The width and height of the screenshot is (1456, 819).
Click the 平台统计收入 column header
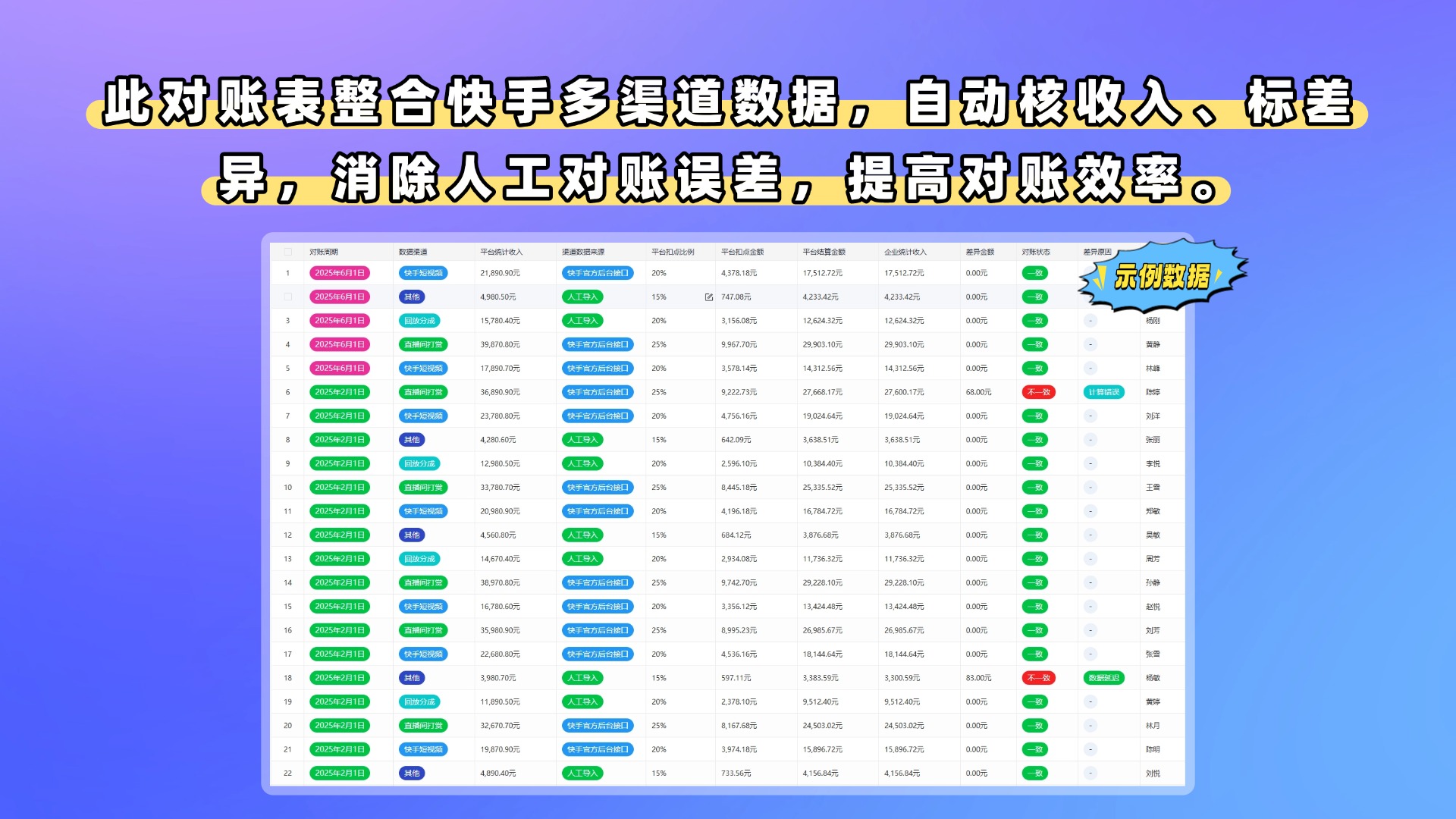click(501, 252)
